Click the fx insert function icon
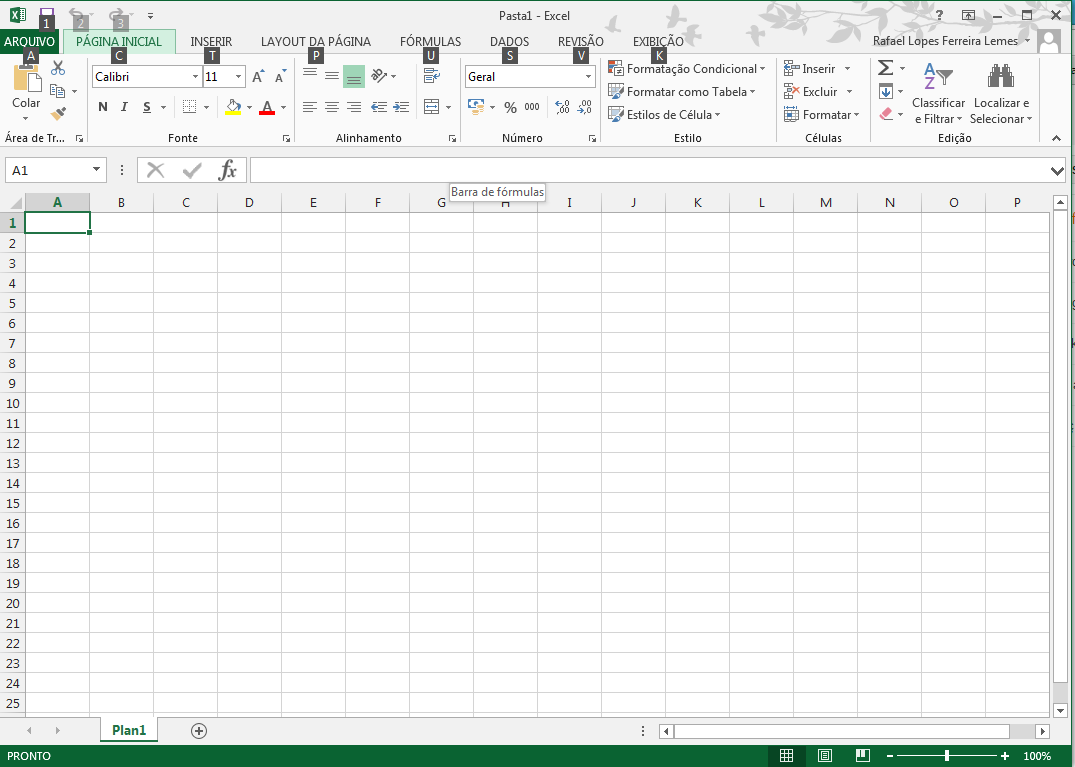Screen dimensions: 1075x767 228,169
